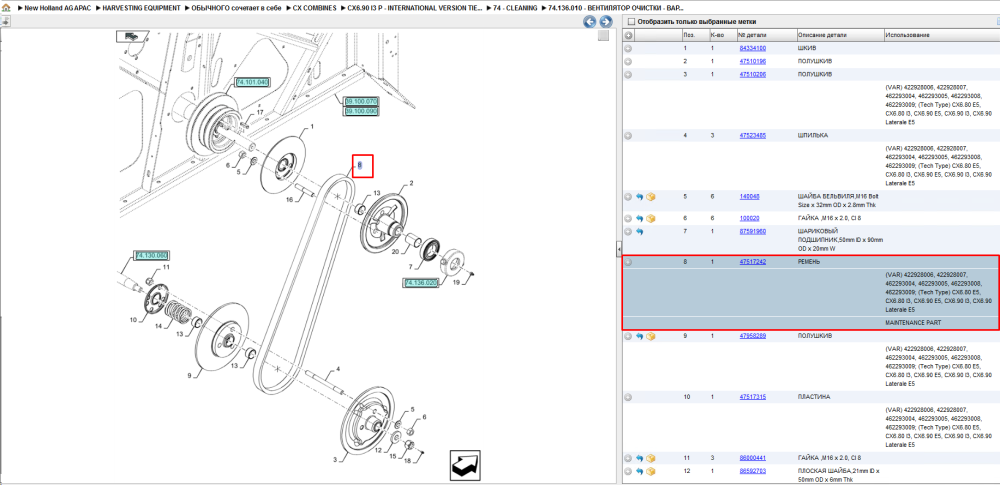Open reference label 74.136.020 on diagram
Viewport: 1000px width, 485px height.
[x=421, y=282]
